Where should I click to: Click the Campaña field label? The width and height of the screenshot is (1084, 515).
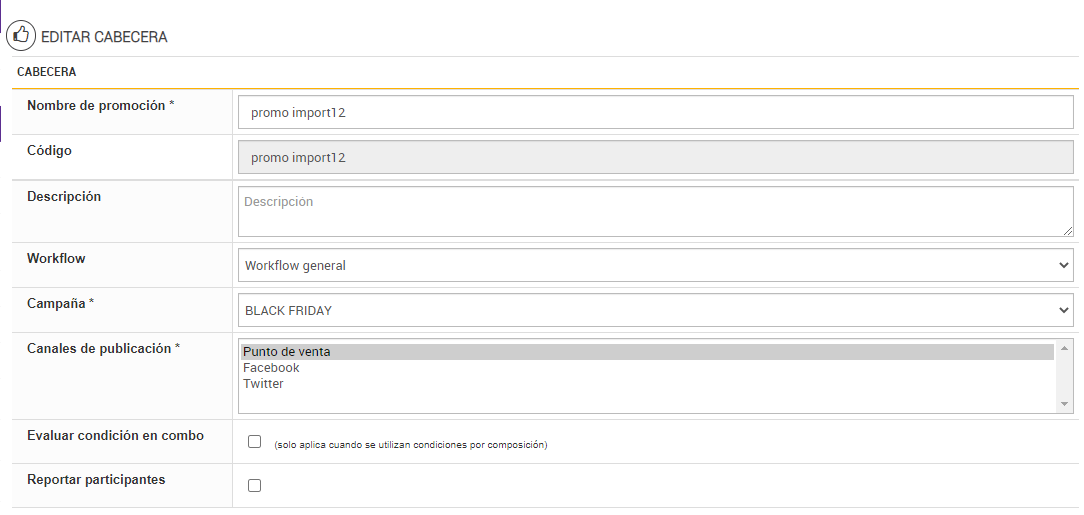(x=56, y=303)
